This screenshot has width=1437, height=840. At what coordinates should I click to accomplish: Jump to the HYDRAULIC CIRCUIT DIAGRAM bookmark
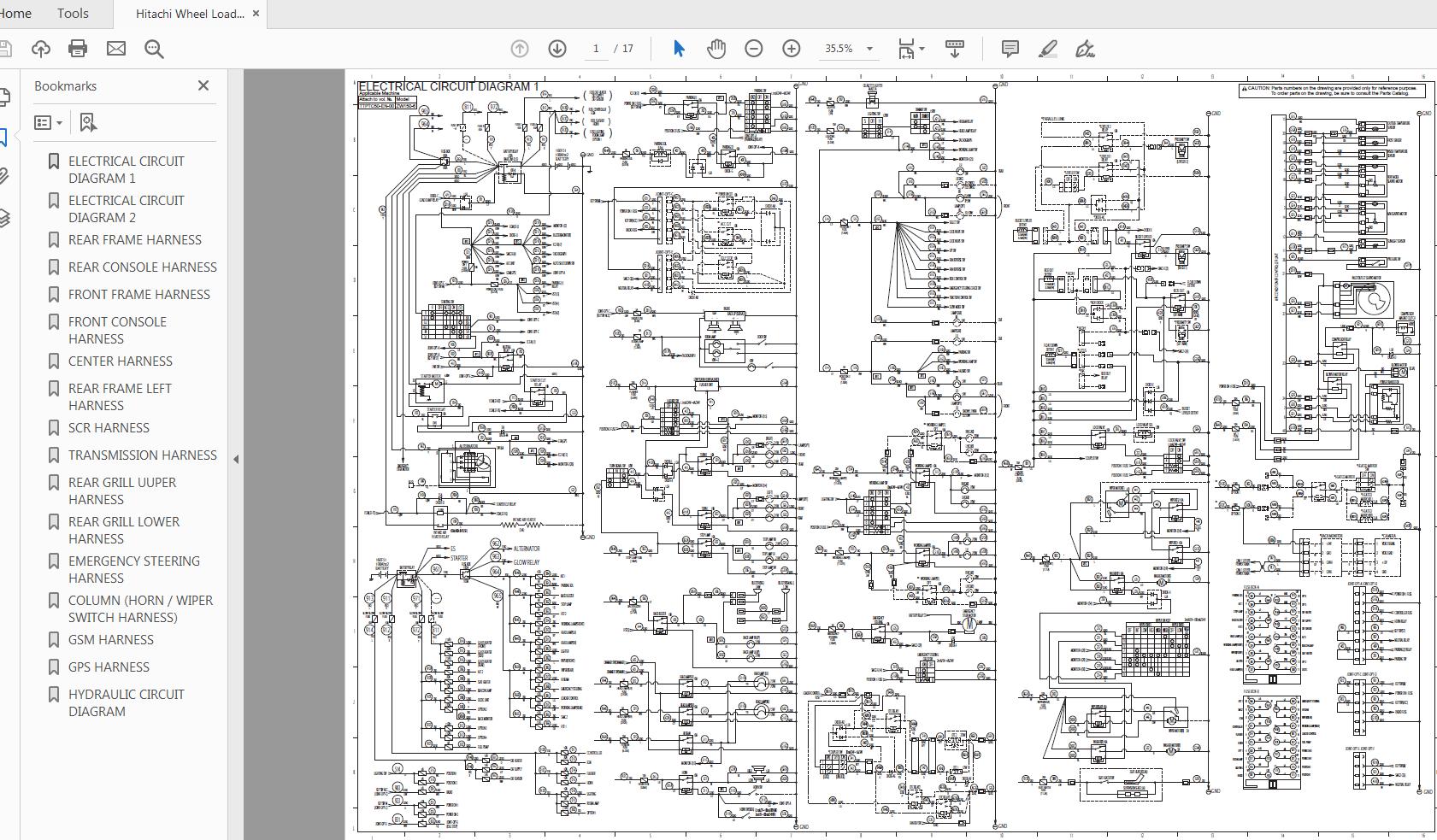tap(126, 702)
